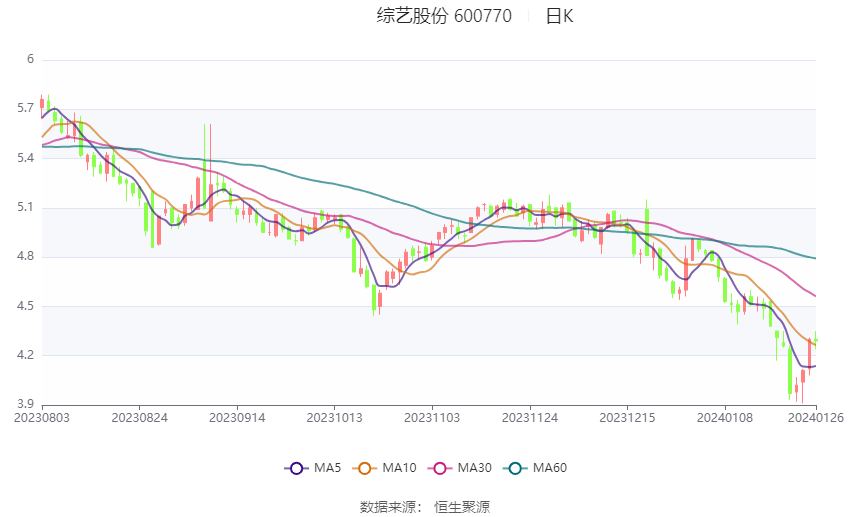Click the 日K label in title
The width and height of the screenshot is (850, 517).
pyautogui.click(x=559, y=16)
